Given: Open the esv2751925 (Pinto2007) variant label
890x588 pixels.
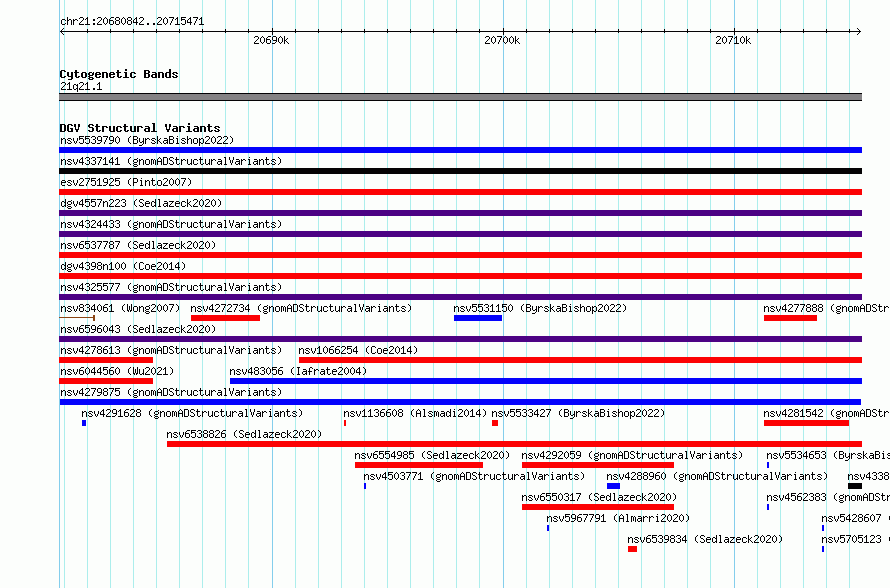Looking at the screenshot, I should coord(126,182).
